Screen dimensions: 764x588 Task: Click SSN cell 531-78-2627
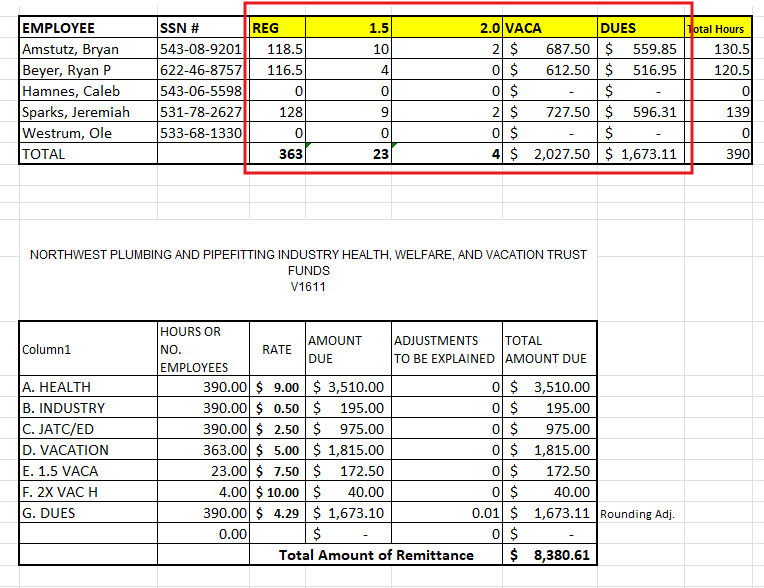[x=203, y=112]
